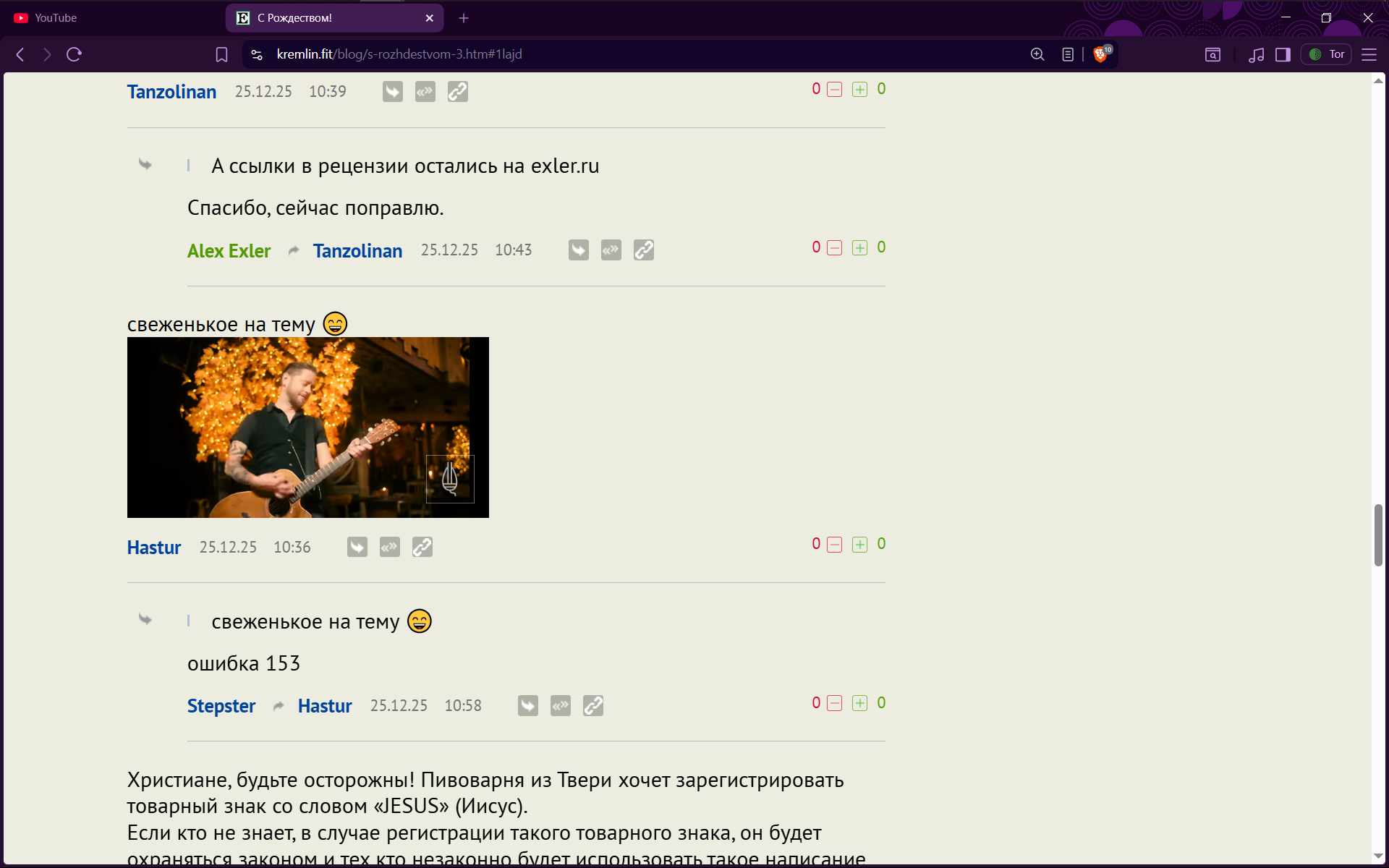This screenshot has width=1389, height=868.
Task: Open Alex Exler's profile link
Action: [229, 251]
